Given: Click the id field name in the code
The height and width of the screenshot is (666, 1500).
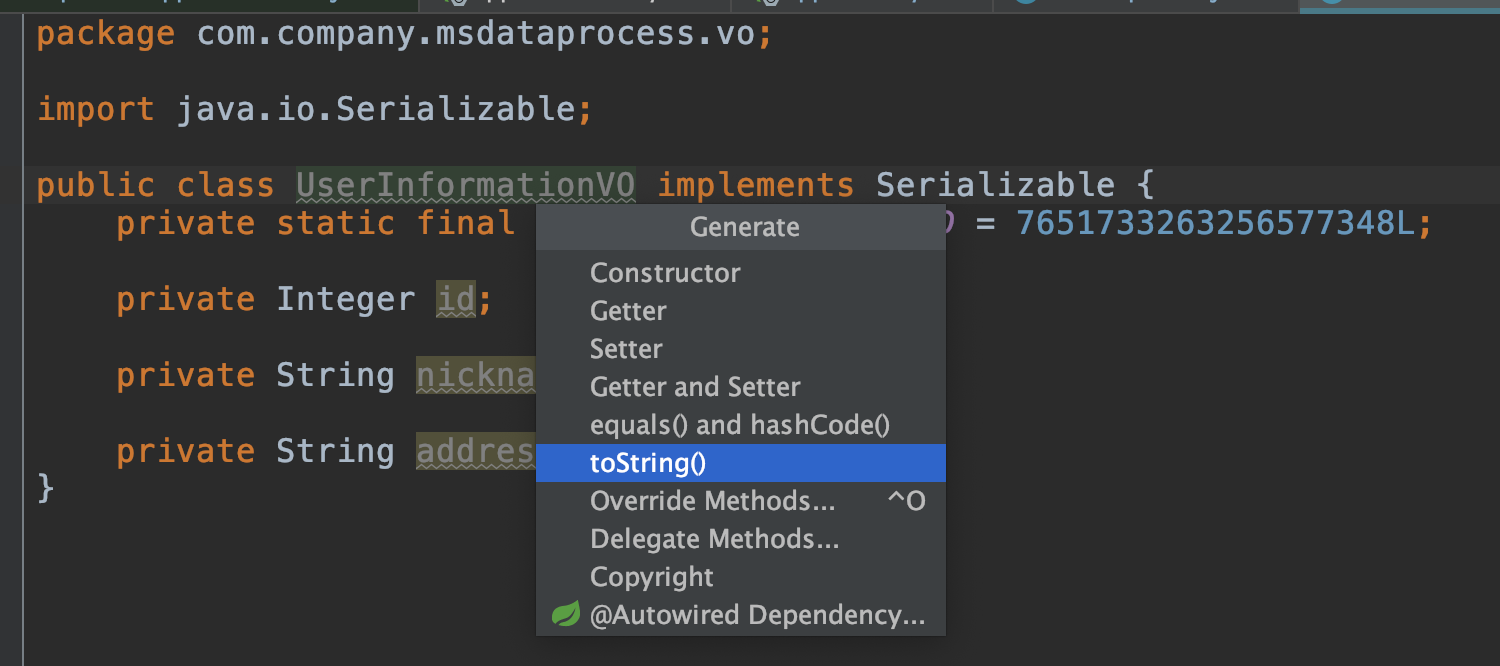Looking at the screenshot, I should 458,297.
